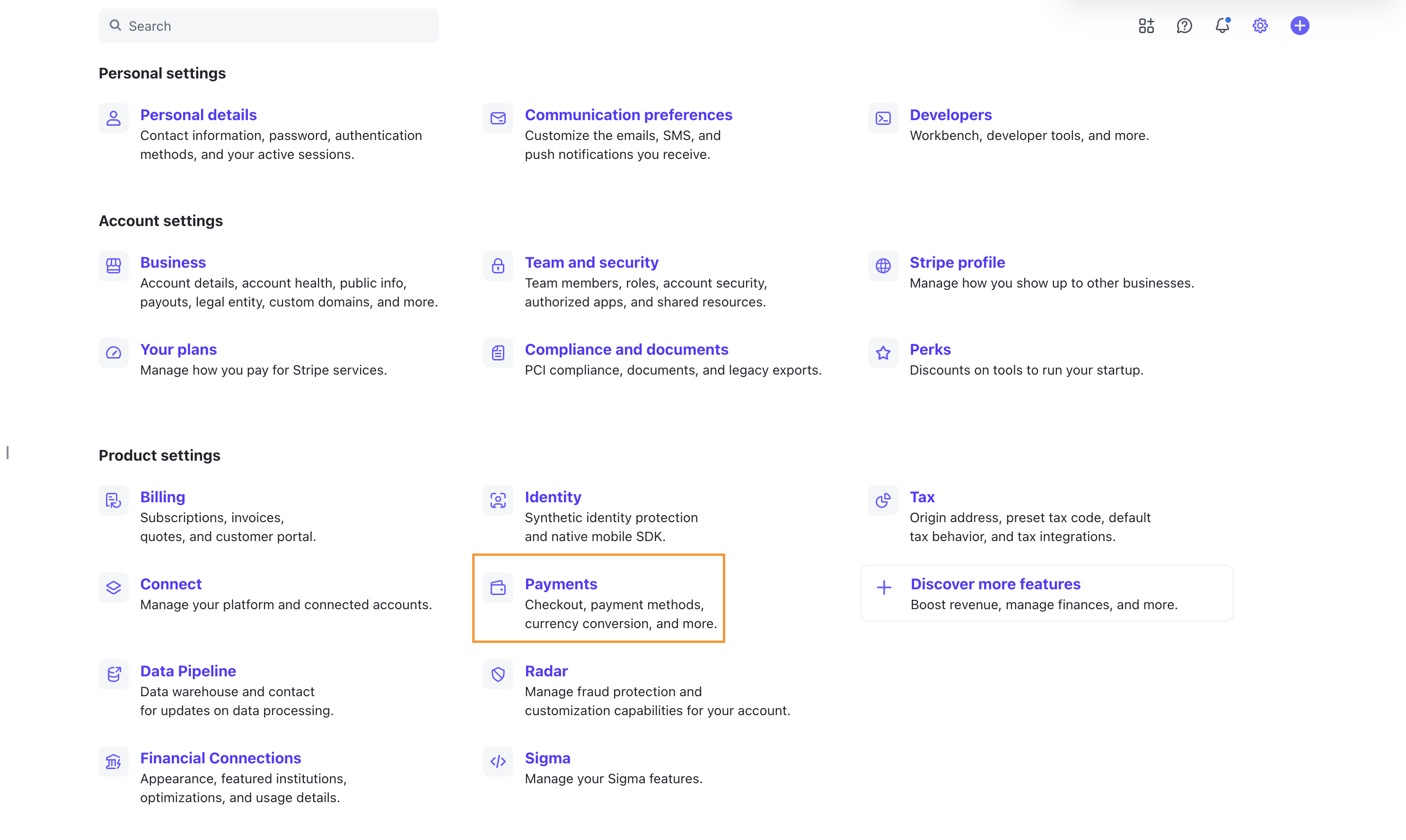1406x840 pixels.
Task: Open the Developers settings link
Action: (x=950, y=115)
